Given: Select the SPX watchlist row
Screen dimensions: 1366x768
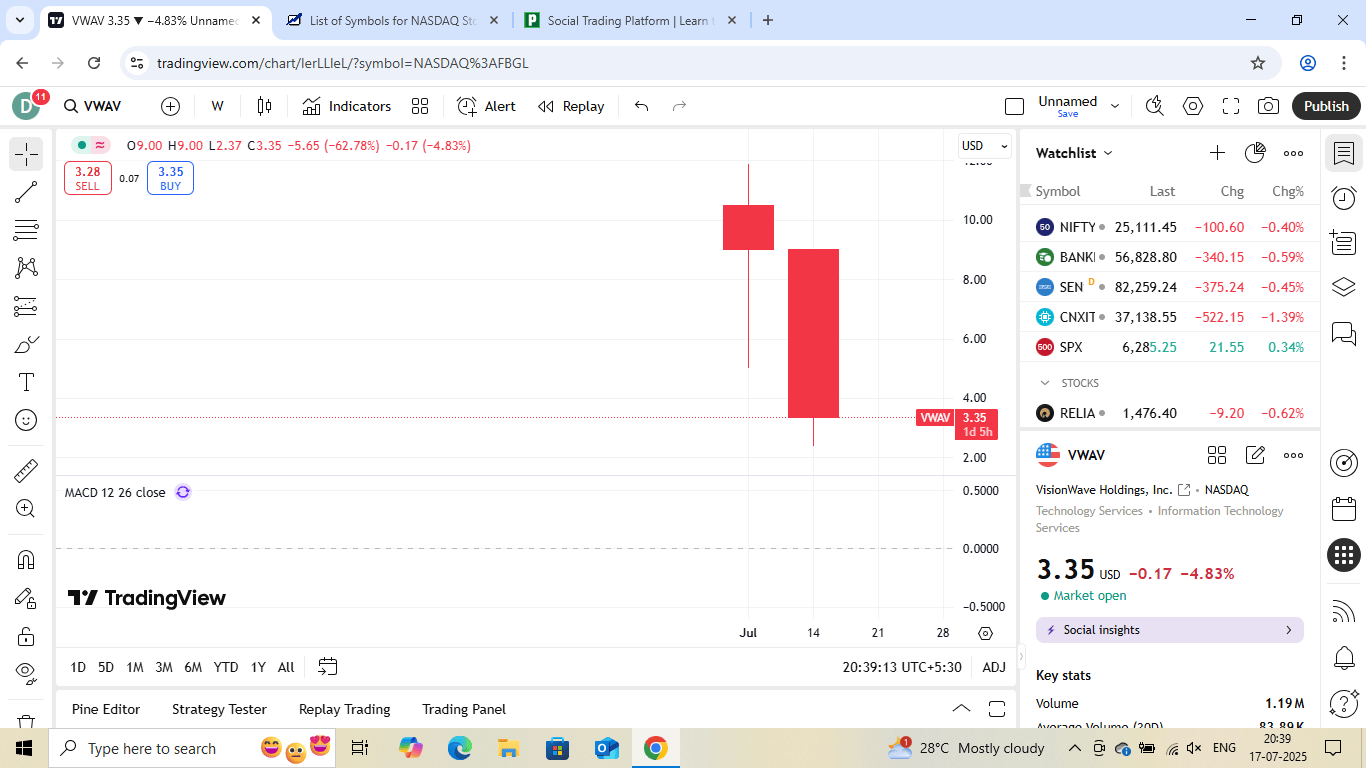Looking at the screenshot, I should [x=1170, y=347].
